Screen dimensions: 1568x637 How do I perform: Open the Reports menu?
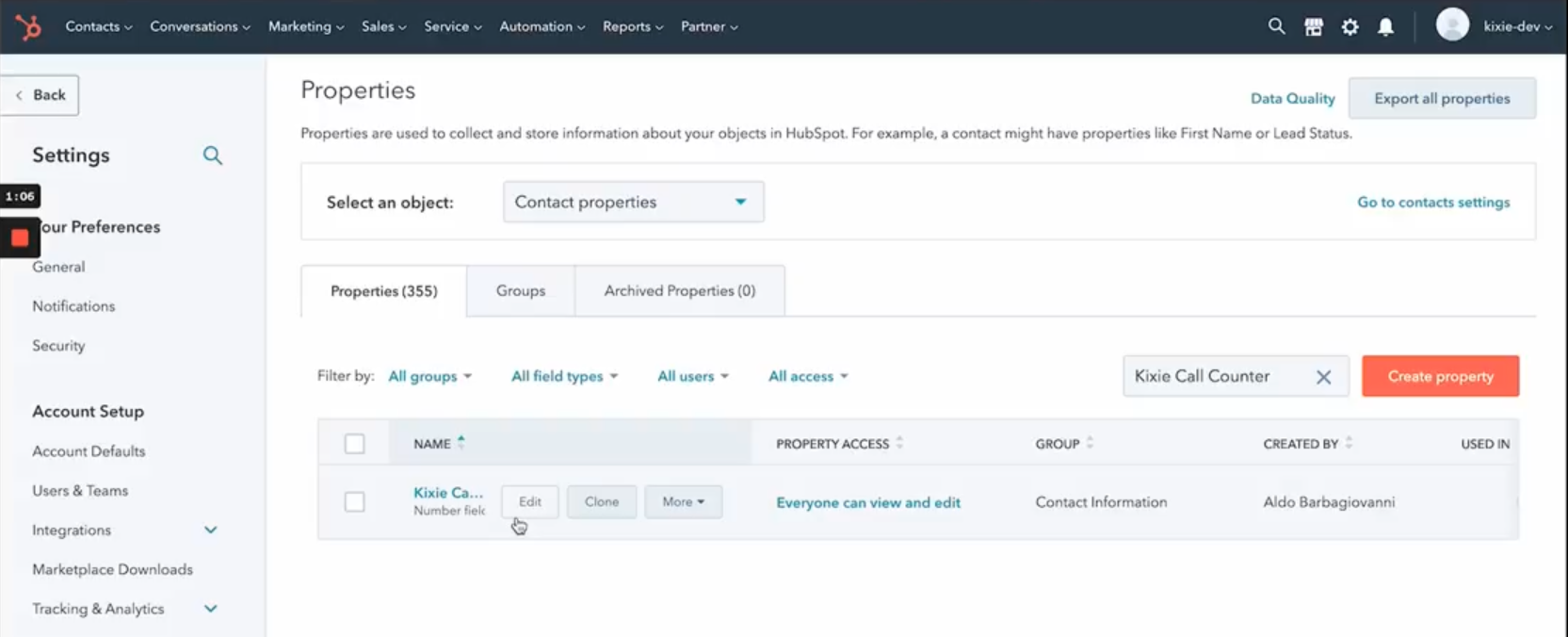(633, 26)
